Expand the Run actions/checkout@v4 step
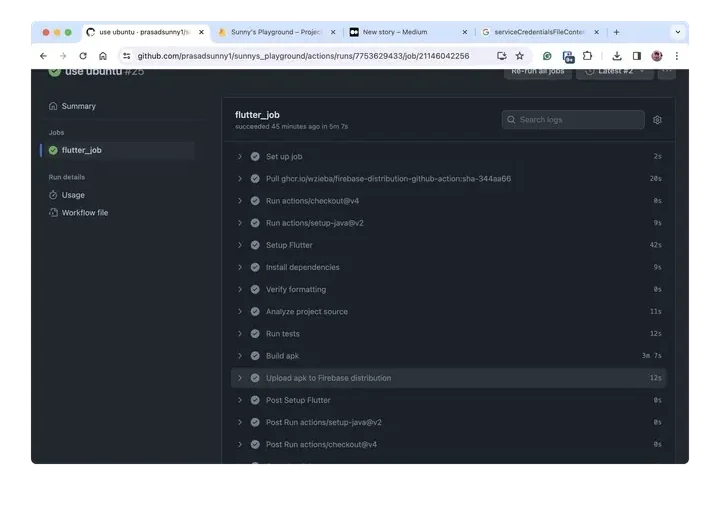 (x=240, y=201)
